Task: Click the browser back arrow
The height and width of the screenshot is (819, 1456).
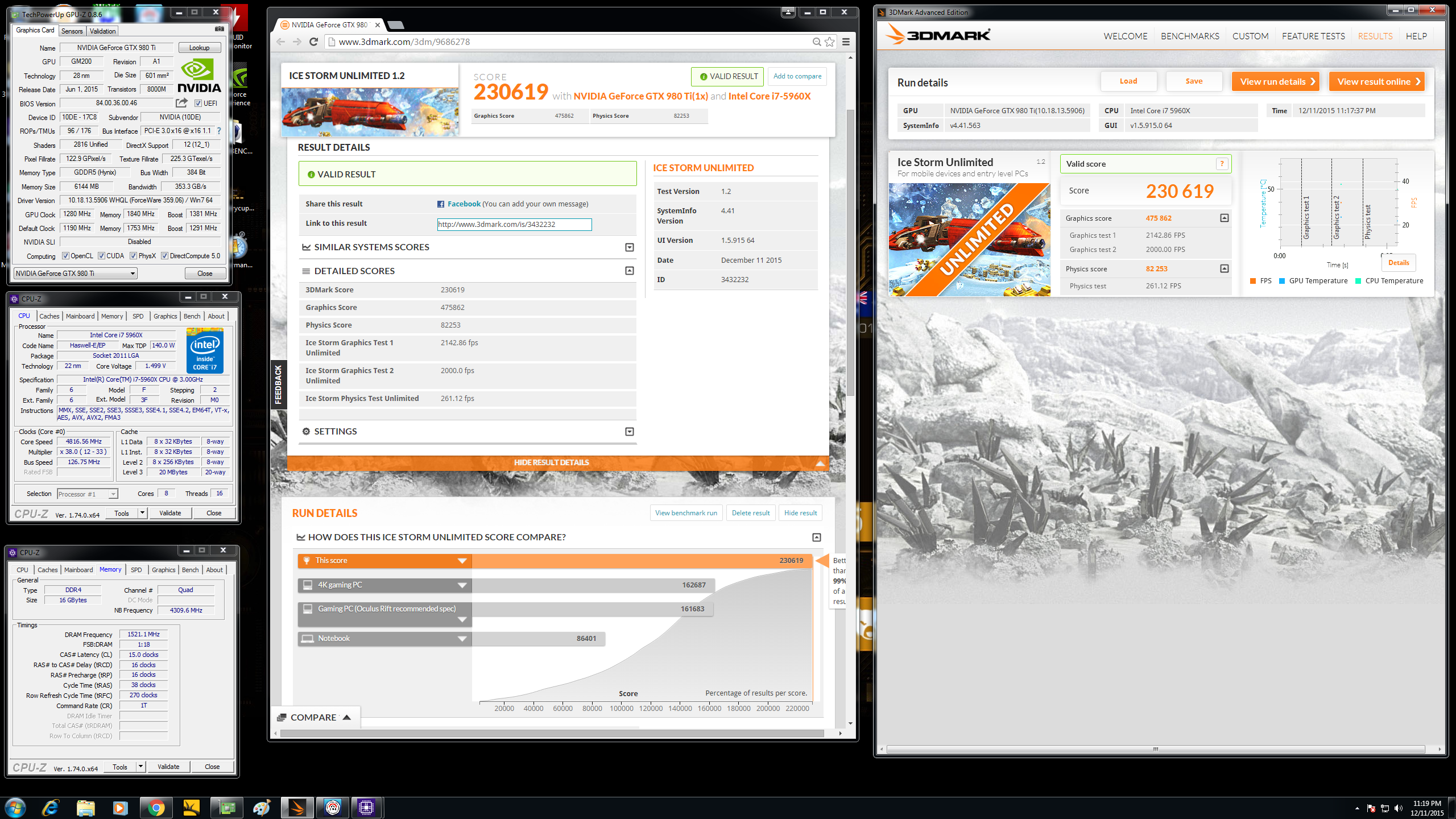Action: coord(281,42)
